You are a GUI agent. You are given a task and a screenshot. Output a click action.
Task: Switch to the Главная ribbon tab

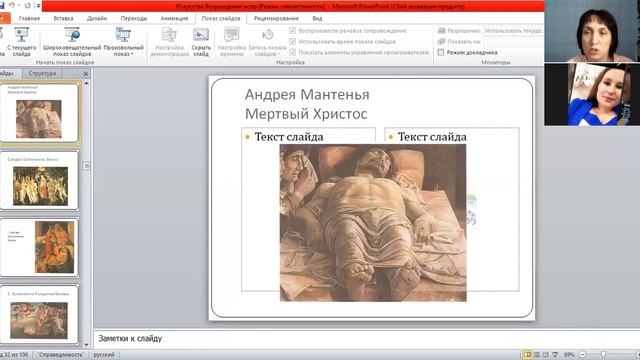29,18
